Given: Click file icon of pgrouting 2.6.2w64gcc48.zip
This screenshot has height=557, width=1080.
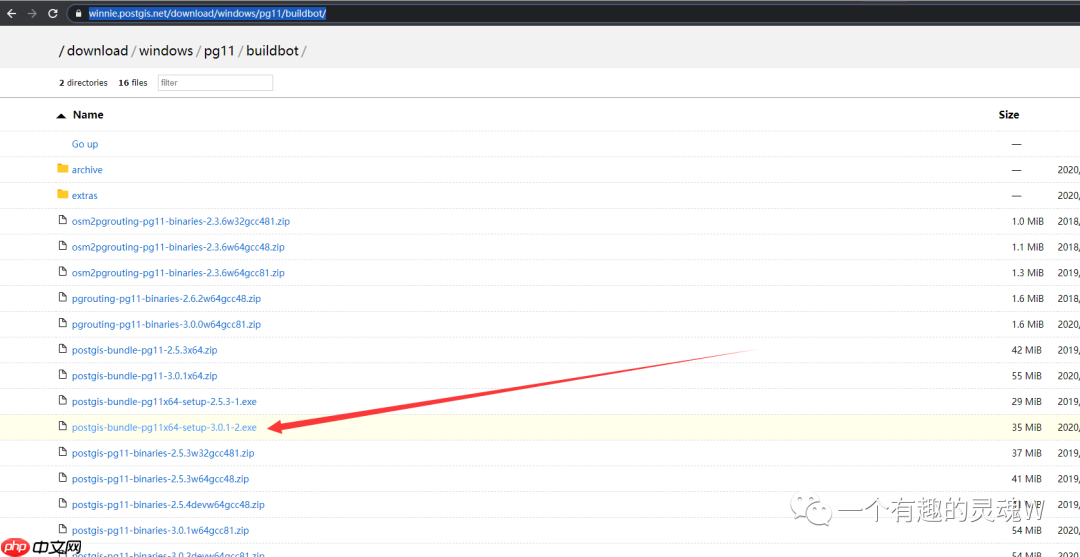Looking at the screenshot, I should click(63, 297).
